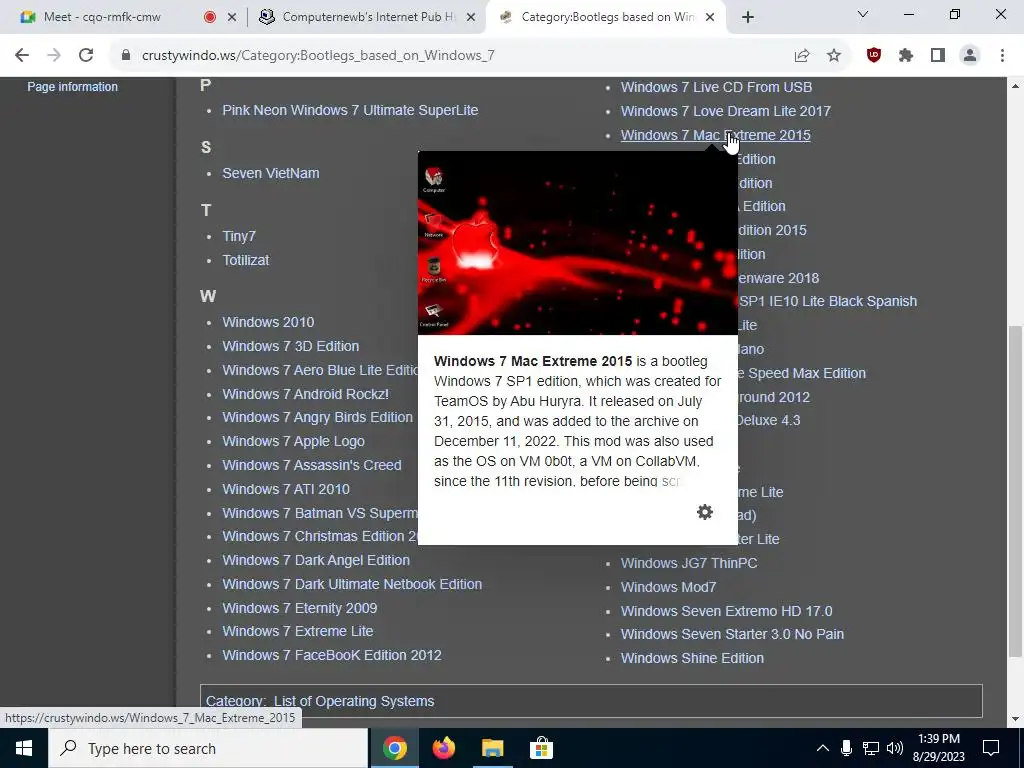Reload the current page
Image resolution: width=1024 pixels, height=768 pixels.
86,56
